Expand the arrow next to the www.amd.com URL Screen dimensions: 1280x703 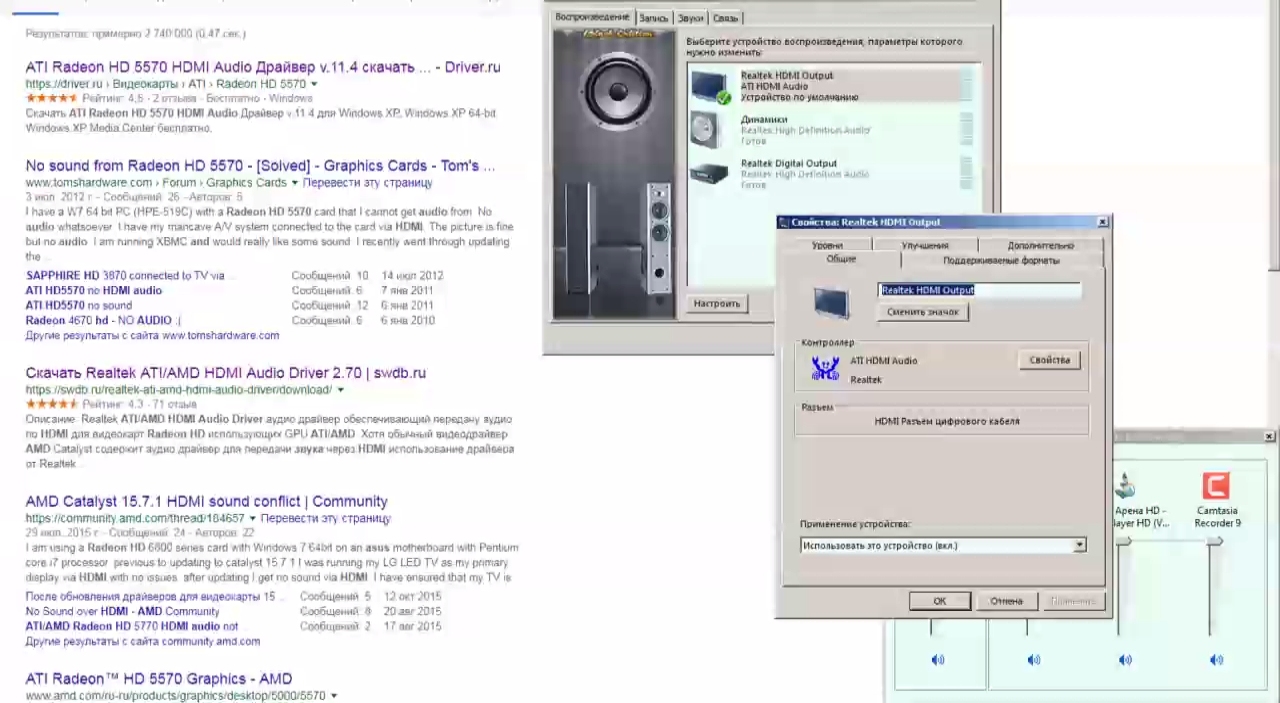(x=333, y=696)
